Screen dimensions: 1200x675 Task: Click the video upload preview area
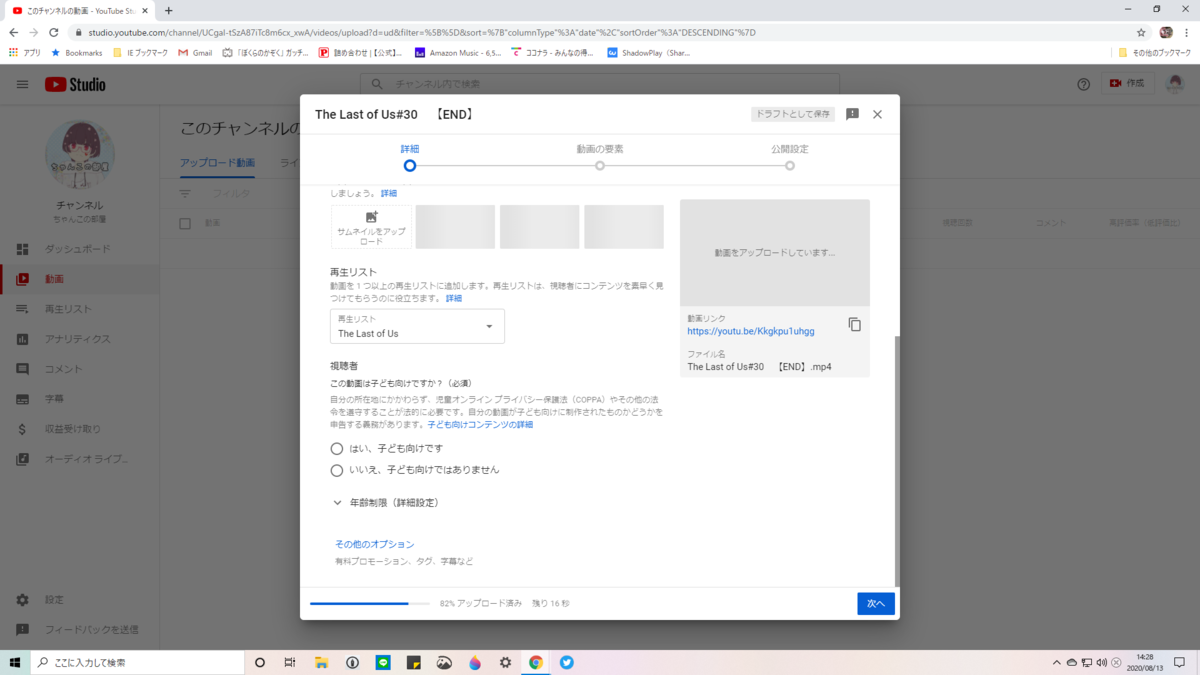[775, 253]
